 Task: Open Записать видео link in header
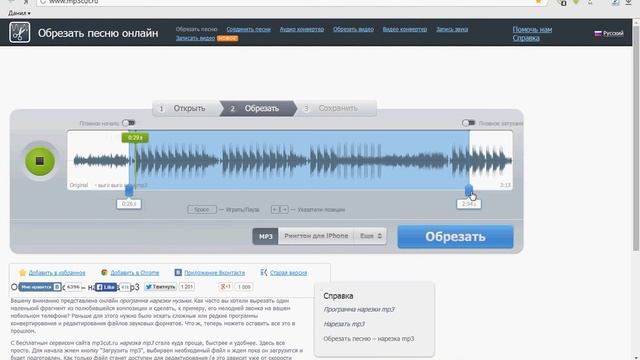coord(195,38)
